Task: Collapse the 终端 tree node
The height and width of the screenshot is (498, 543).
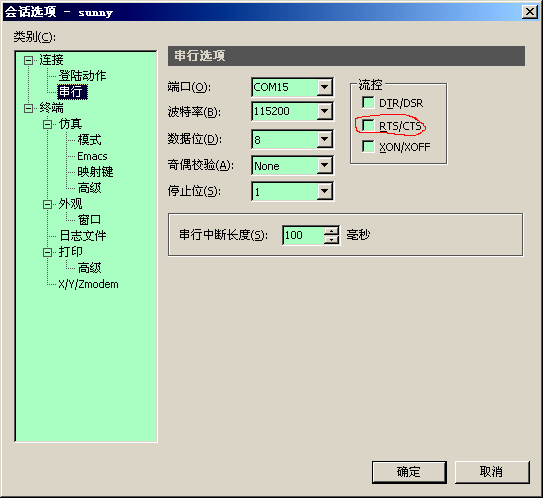Action: [x=28, y=108]
